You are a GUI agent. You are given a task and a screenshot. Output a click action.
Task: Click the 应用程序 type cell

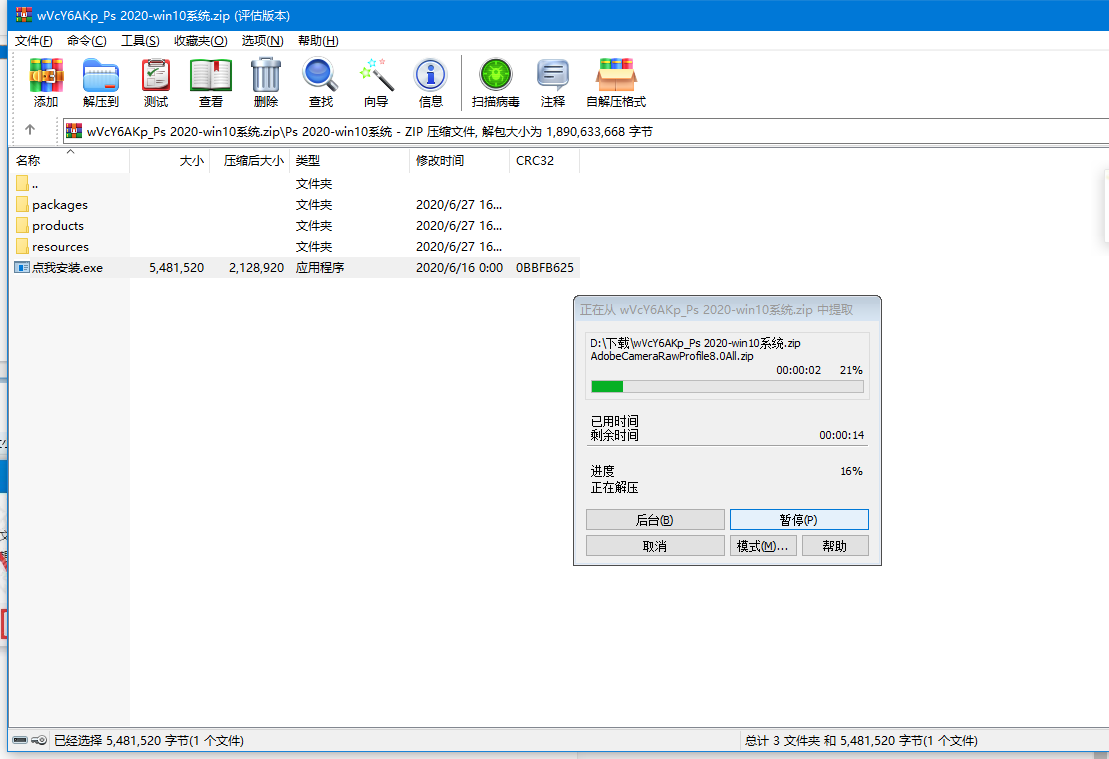320,267
